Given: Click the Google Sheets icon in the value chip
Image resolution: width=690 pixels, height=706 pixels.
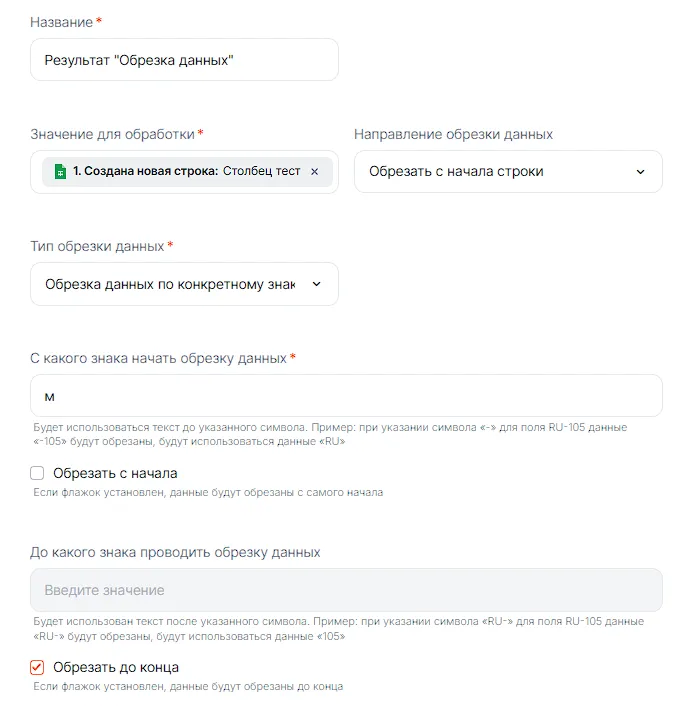Looking at the screenshot, I should (59, 172).
